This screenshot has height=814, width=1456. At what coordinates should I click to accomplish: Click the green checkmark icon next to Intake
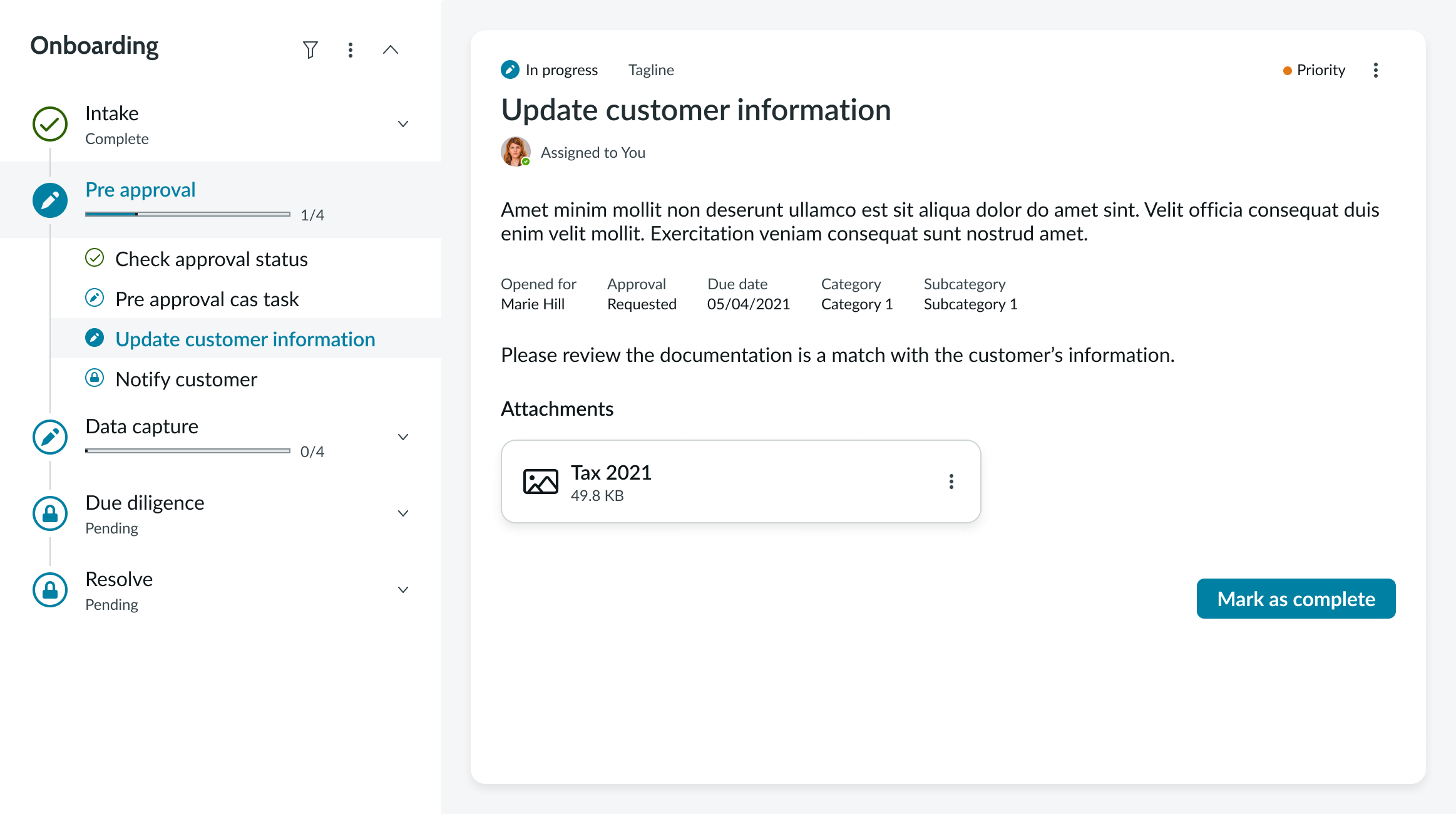(x=49, y=124)
